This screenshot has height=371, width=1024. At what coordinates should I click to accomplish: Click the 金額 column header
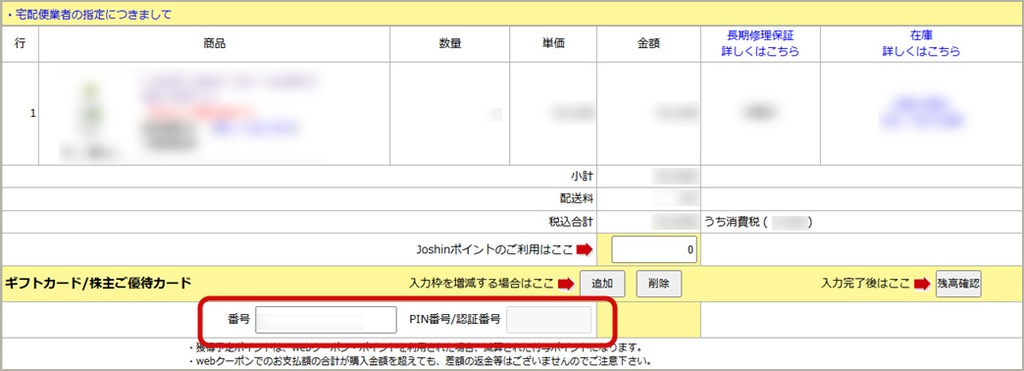[x=648, y=44]
